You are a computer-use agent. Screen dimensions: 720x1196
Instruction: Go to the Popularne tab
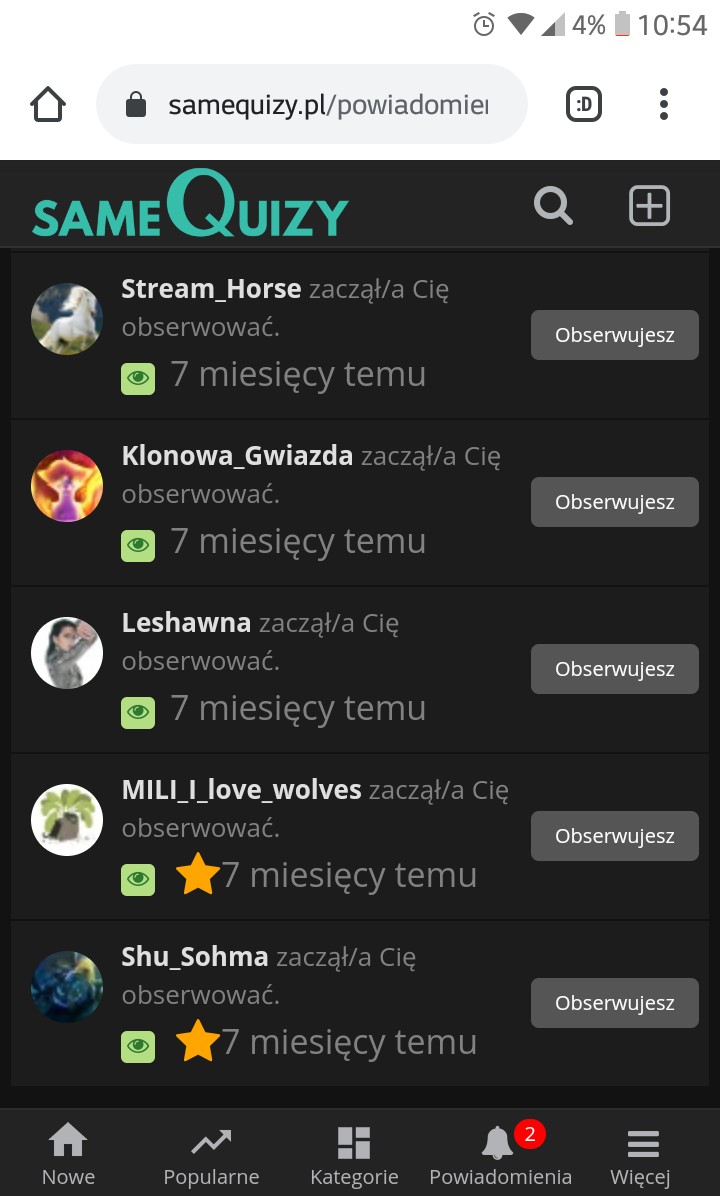click(x=211, y=1154)
